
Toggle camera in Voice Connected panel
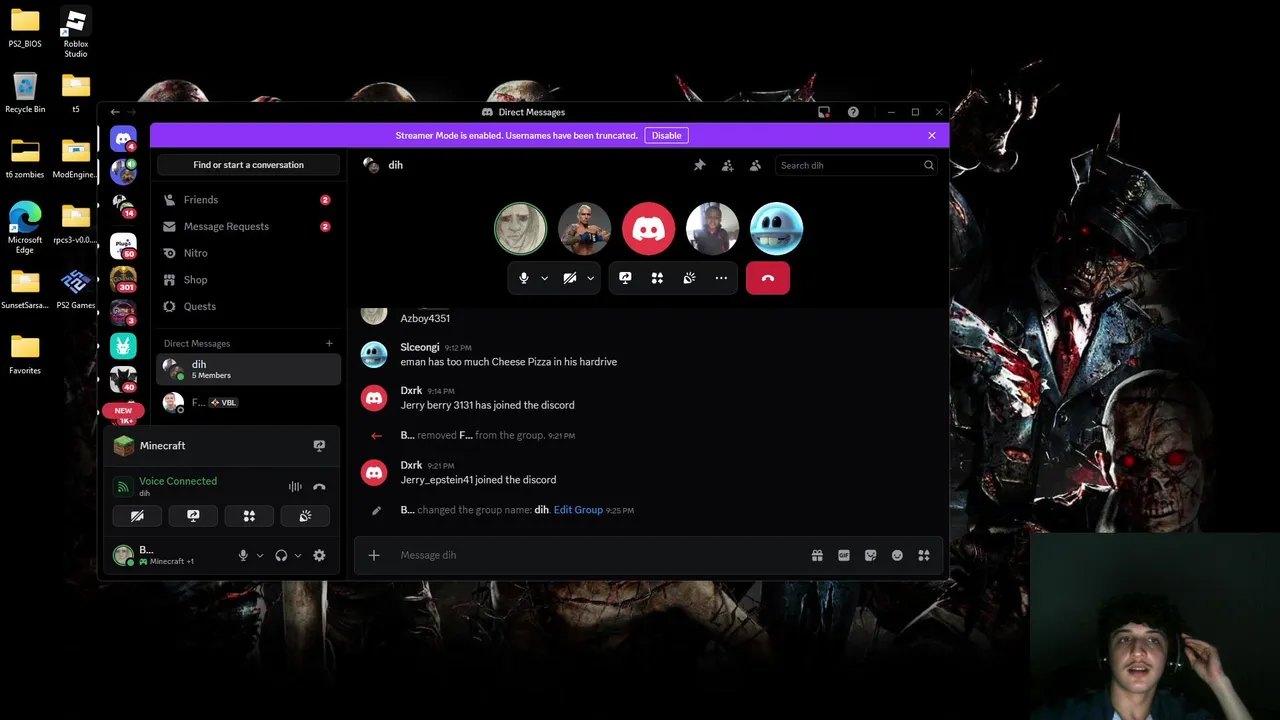[x=137, y=516]
